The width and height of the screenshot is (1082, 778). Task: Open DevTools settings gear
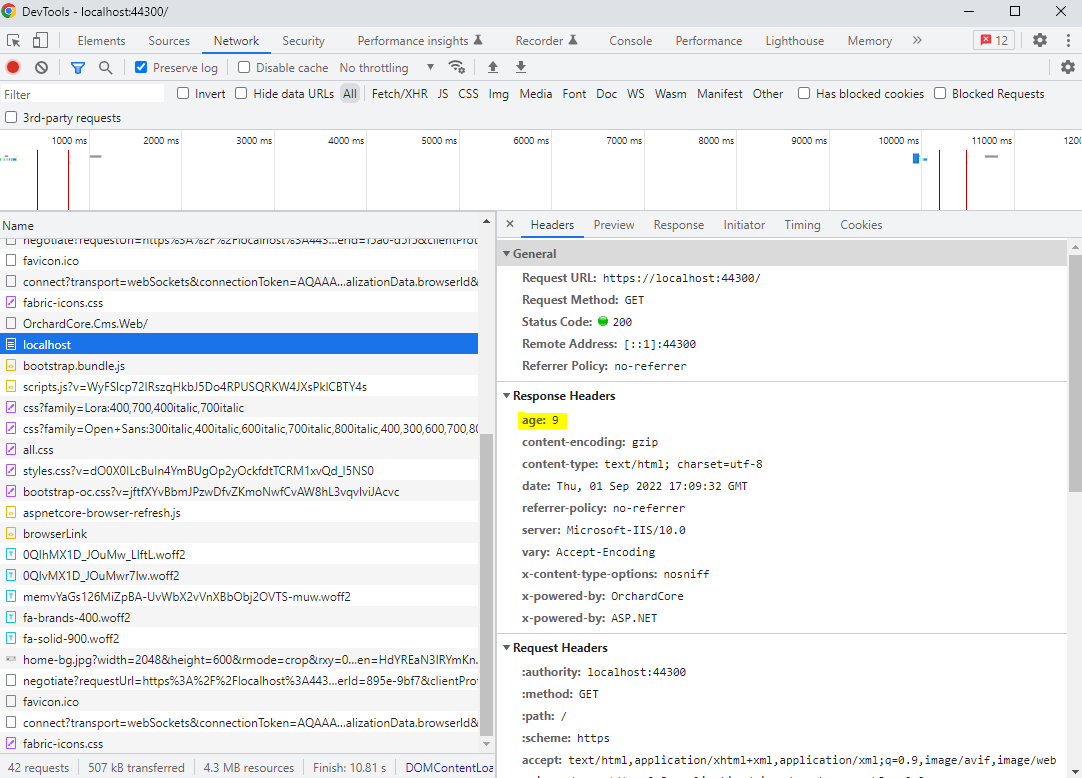click(x=1040, y=40)
